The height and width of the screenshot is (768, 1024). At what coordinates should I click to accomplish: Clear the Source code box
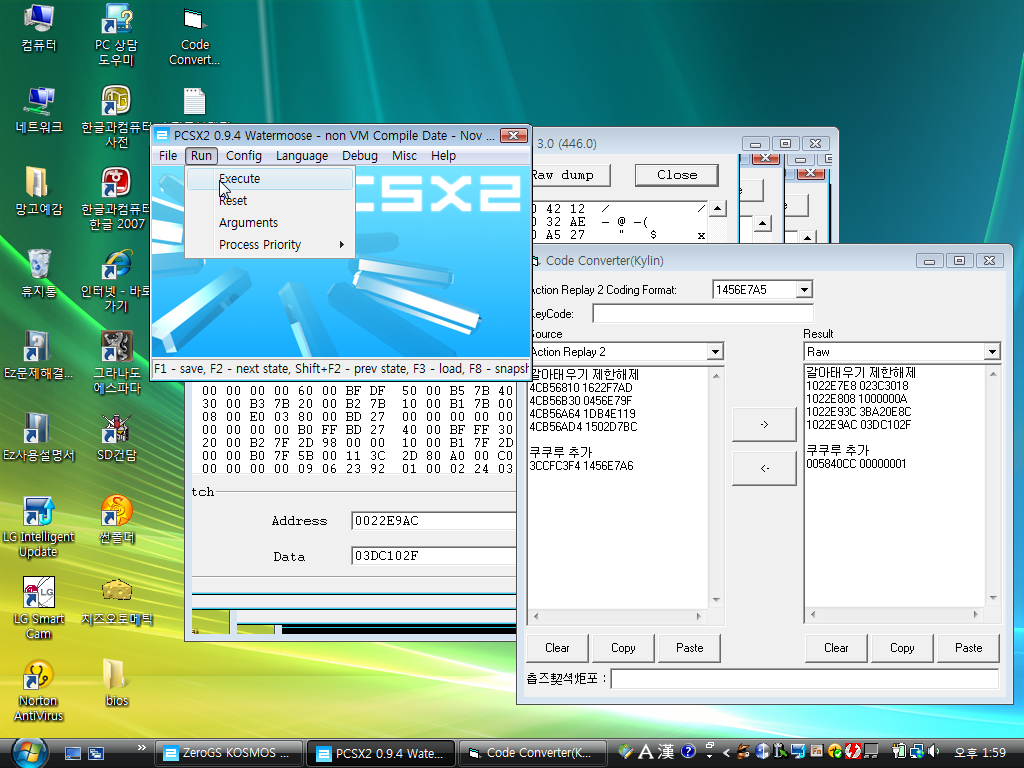click(557, 648)
